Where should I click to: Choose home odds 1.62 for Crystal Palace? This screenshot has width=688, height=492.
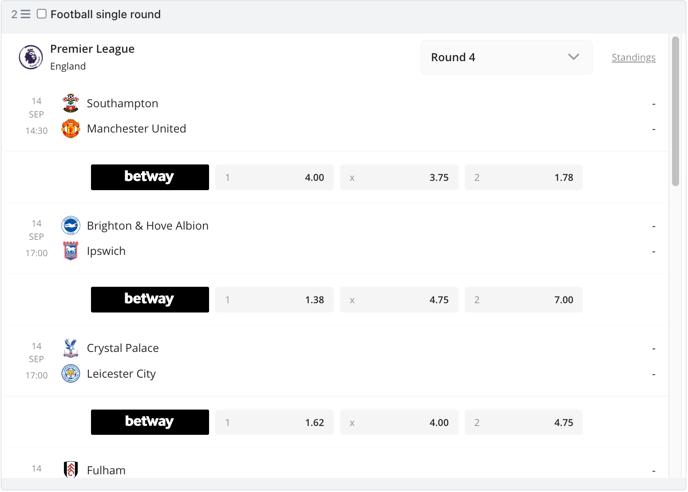click(275, 422)
